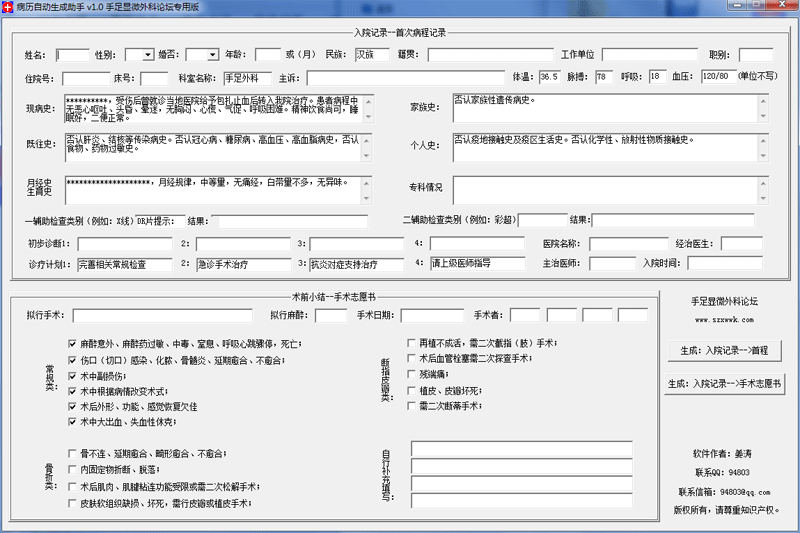Screen dimensions: 800x533
Task: Click the 拟行手术 input field
Action: [x=162, y=316]
